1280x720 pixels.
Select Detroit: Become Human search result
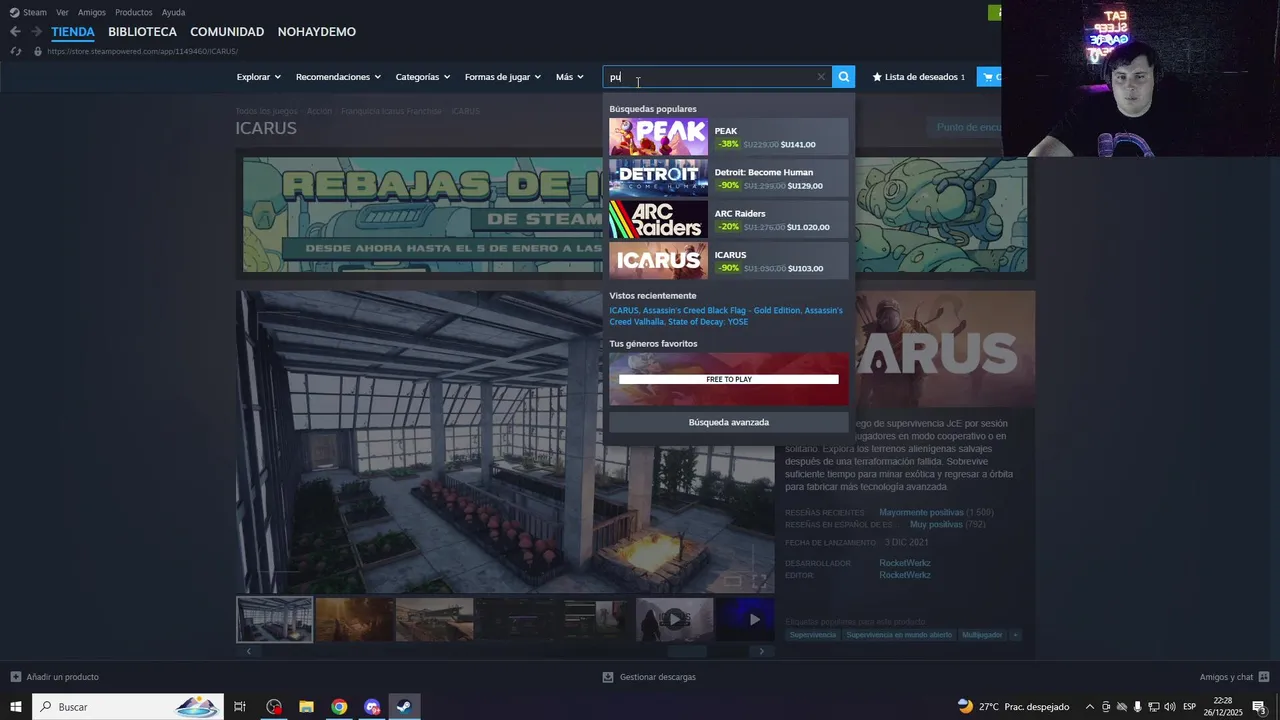point(729,178)
